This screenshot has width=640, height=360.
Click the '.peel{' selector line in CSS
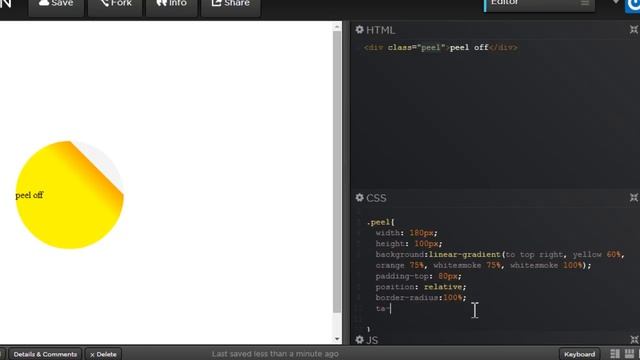click(x=380, y=222)
